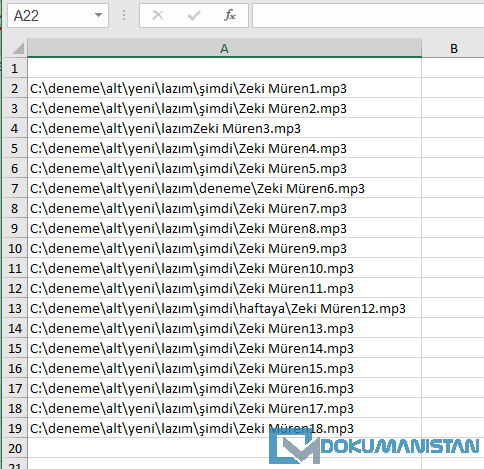Click the Dokumanistan watermark logo

point(374,446)
